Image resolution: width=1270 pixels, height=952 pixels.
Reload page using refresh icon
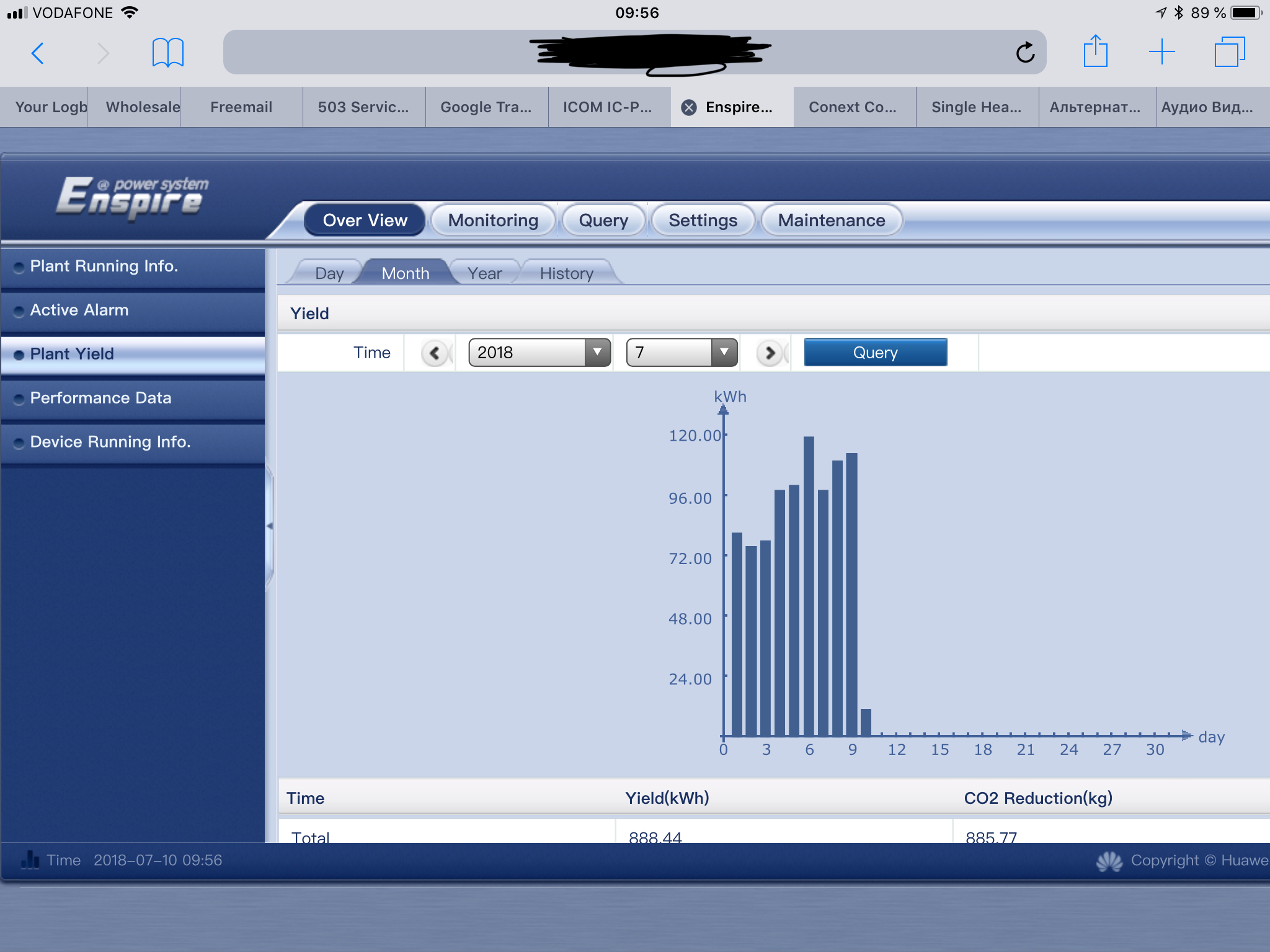pos(1025,53)
